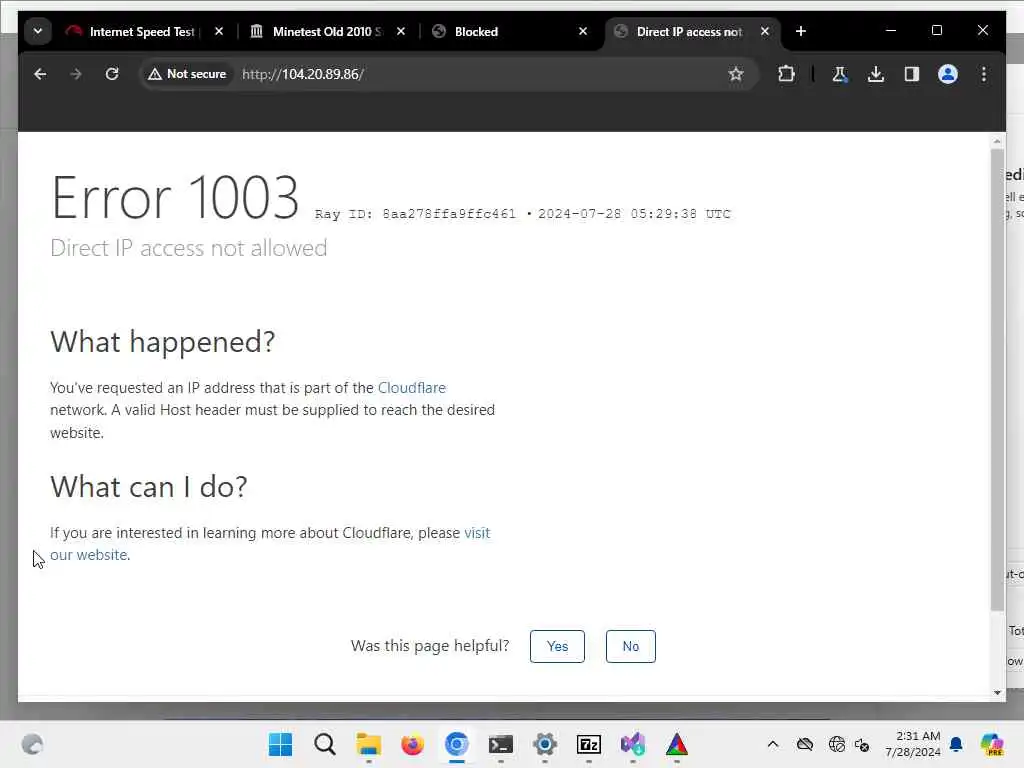
Task: Open Windows Search from taskbar
Action: click(x=325, y=744)
